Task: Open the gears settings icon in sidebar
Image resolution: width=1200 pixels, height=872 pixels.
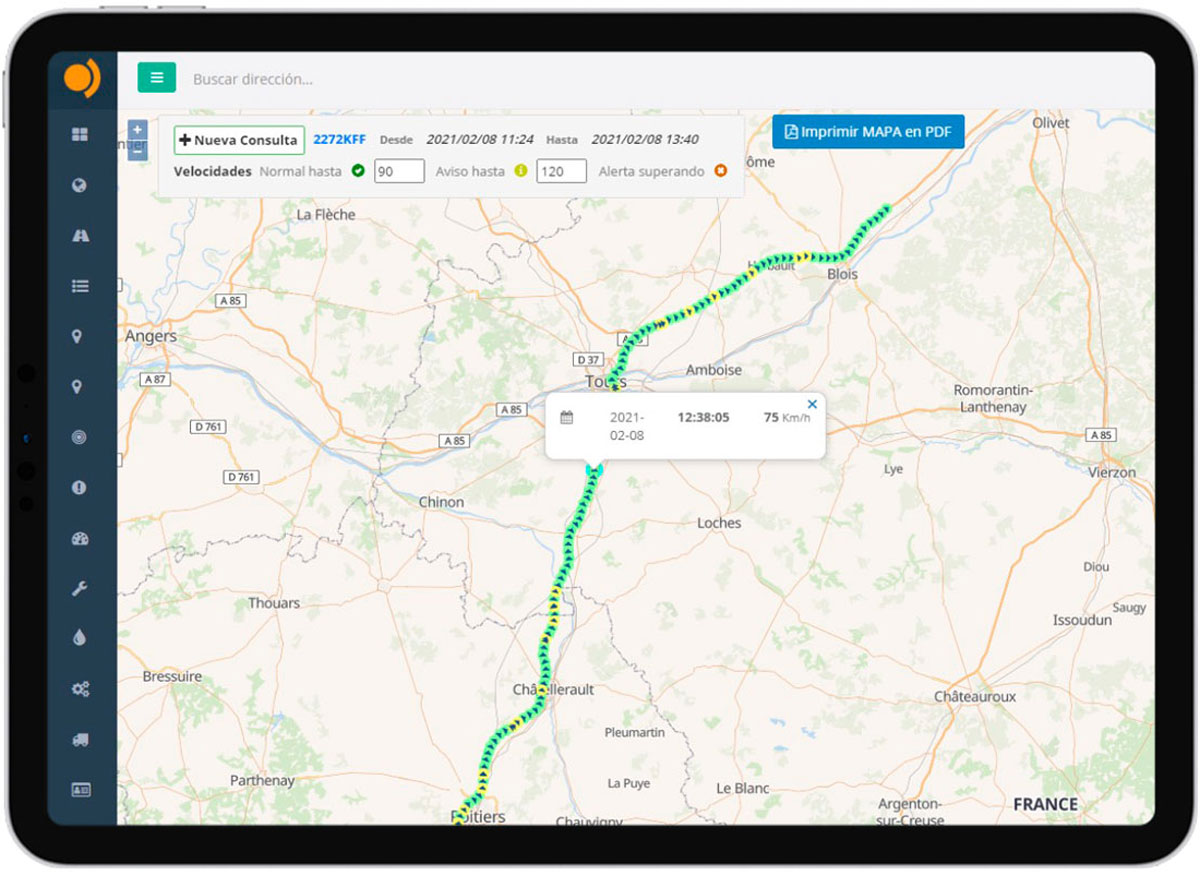Action: click(x=80, y=689)
